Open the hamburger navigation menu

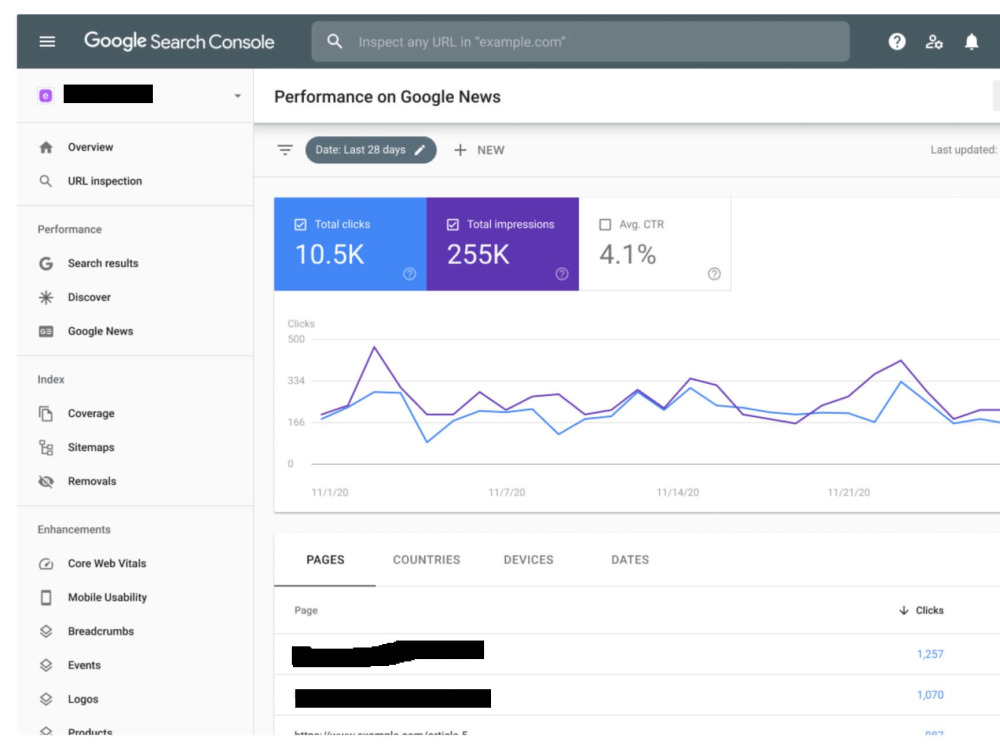(x=47, y=41)
